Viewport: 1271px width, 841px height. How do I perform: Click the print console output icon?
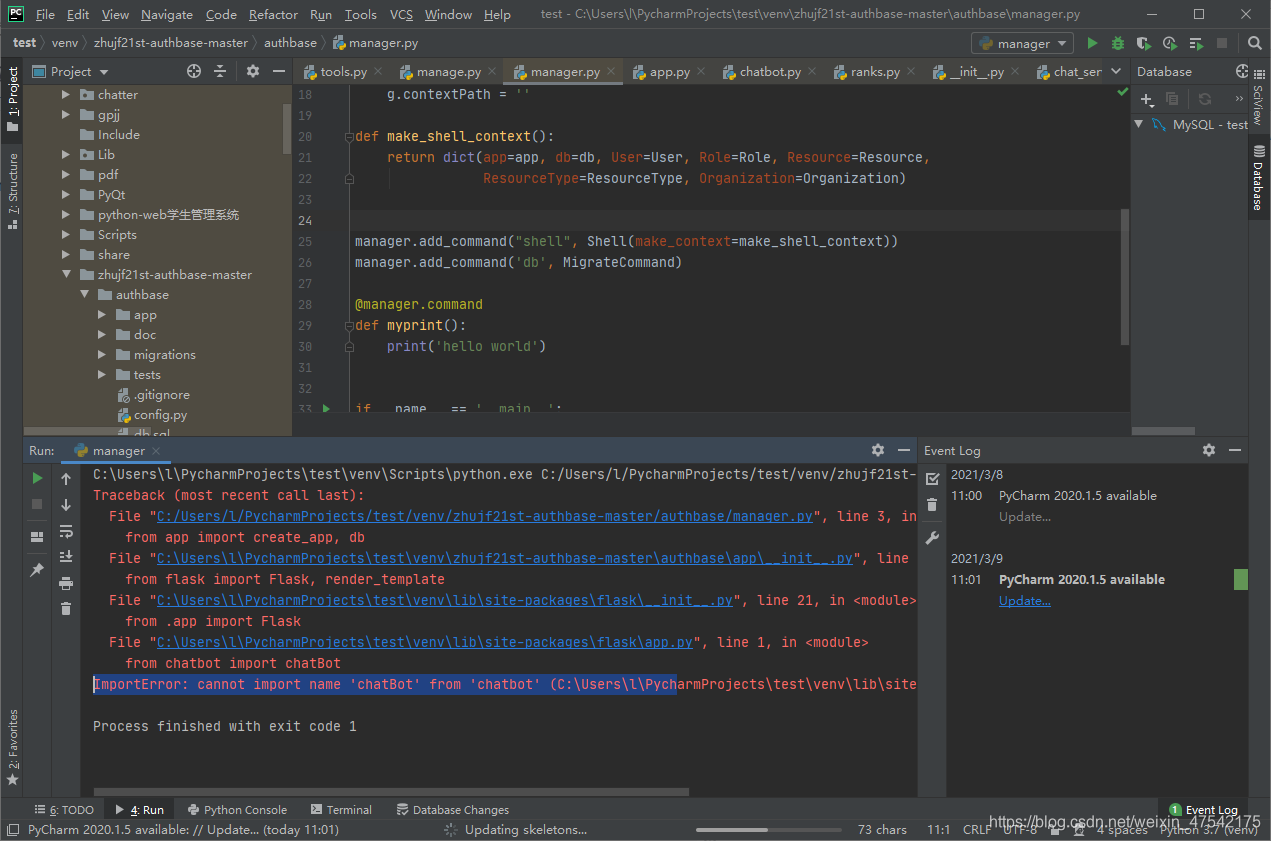pyautogui.click(x=66, y=583)
